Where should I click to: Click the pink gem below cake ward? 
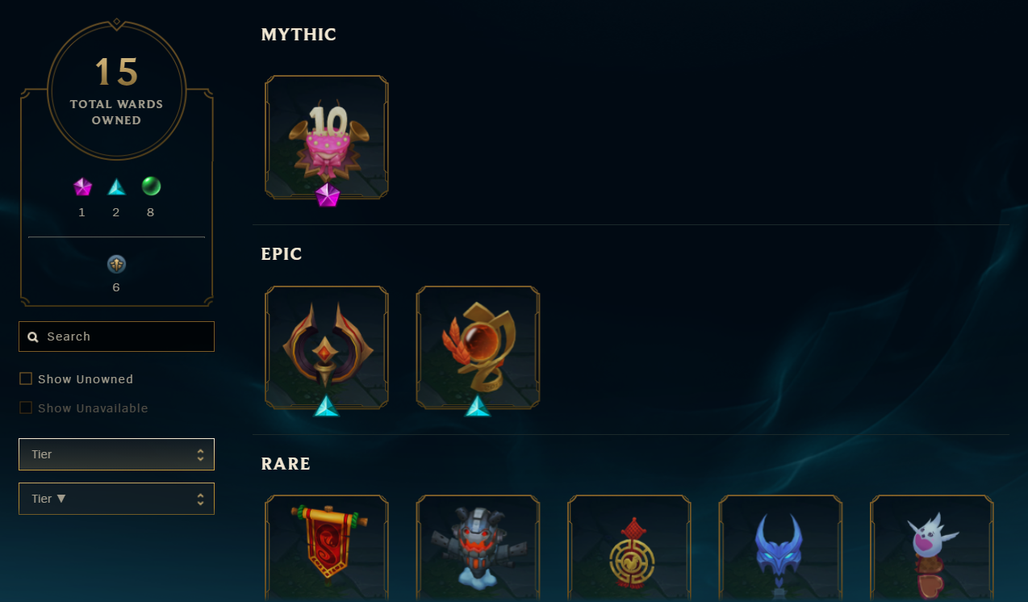pos(327,195)
